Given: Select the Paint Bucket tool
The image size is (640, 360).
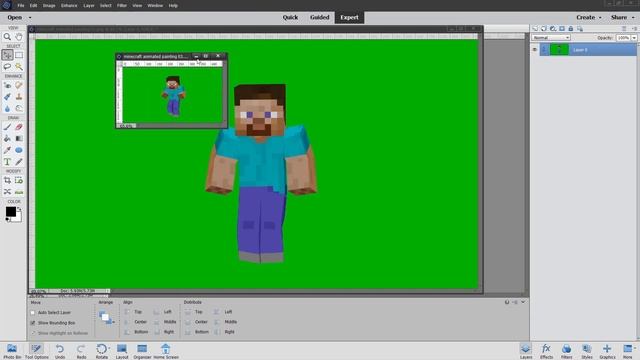Looking at the screenshot, I should pyautogui.click(x=7, y=138).
